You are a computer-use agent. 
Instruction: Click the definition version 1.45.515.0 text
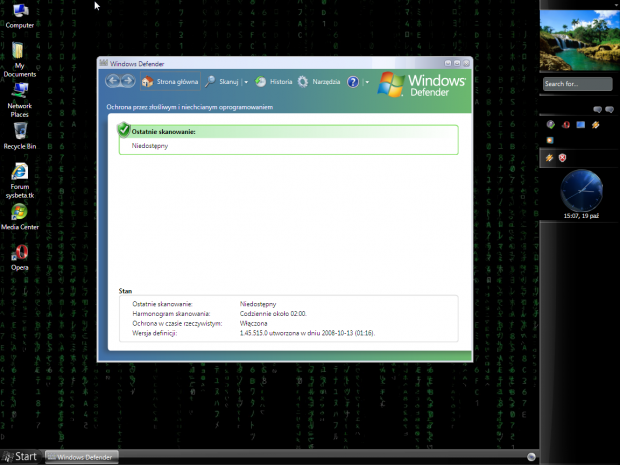tap(307, 333)
